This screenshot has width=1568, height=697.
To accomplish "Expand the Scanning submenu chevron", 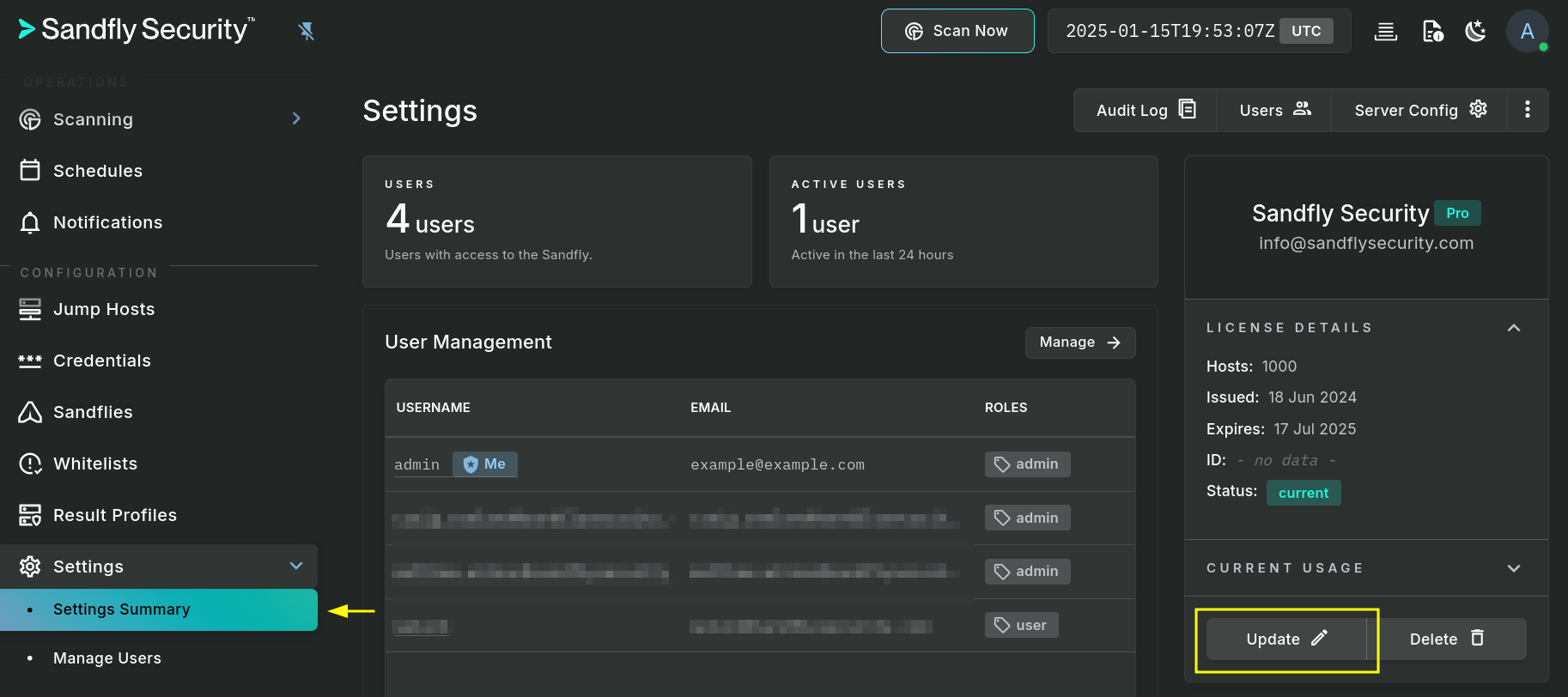I will point(296,118).
